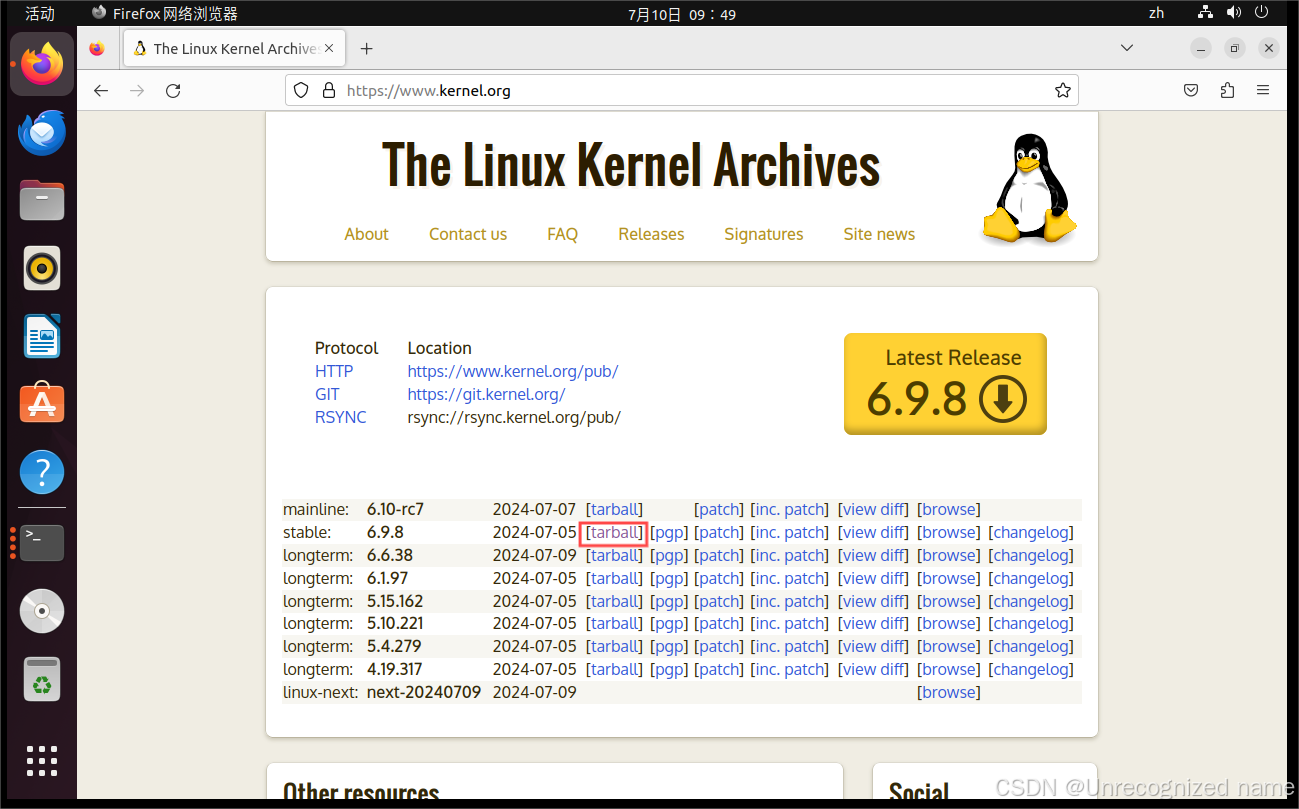Reload the kernel.org page
1299x809 pixels.
coord(173,90)
